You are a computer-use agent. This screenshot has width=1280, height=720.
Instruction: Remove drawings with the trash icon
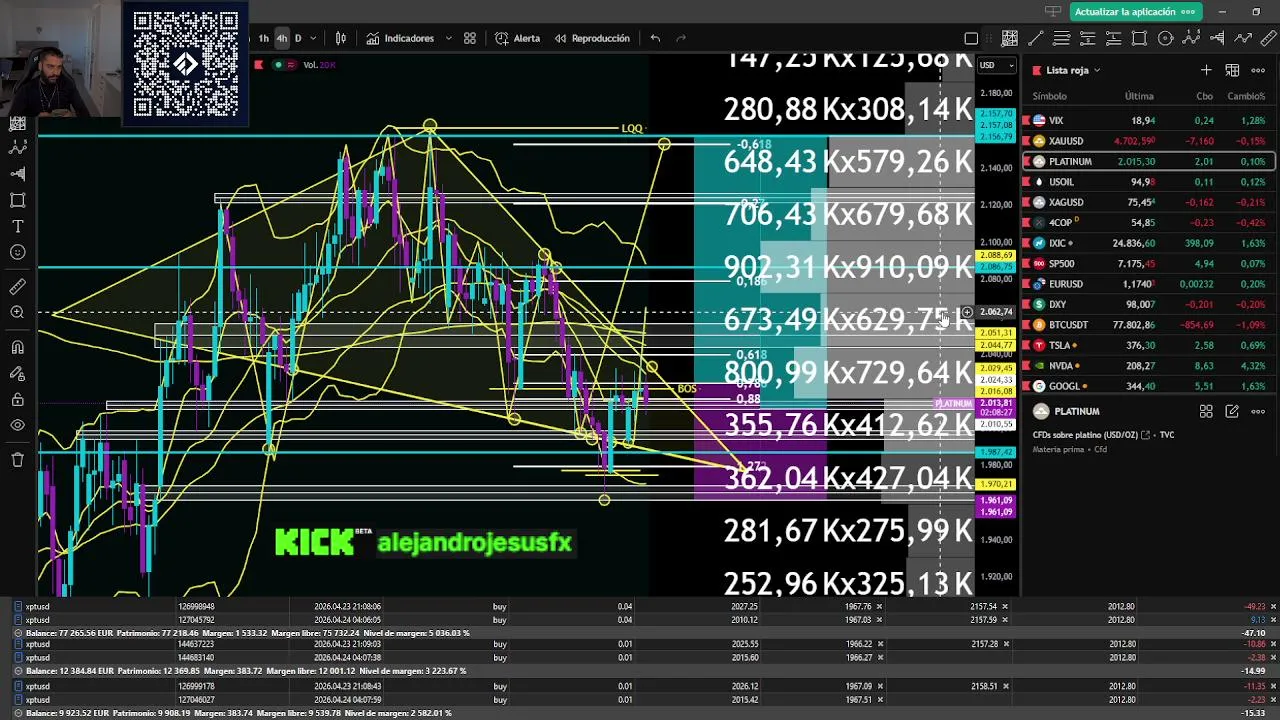[x=17, y=460]
